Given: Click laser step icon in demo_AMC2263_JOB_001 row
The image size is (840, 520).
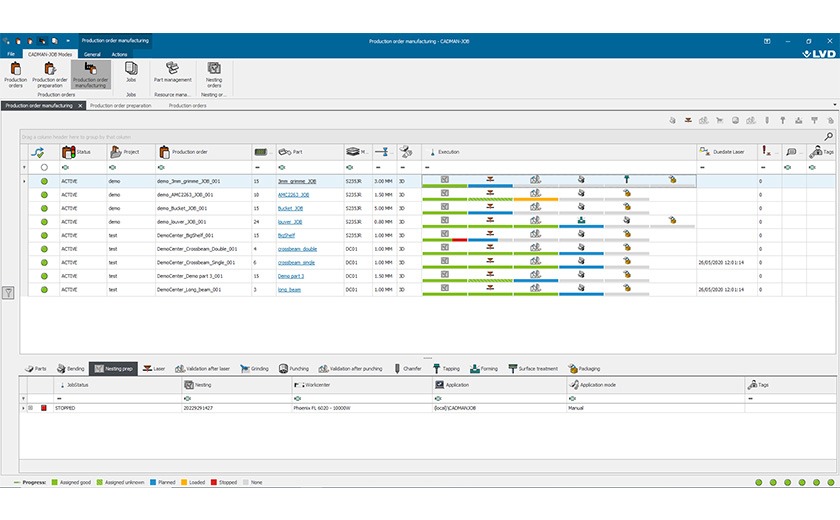Looking at the screenshot, I should 490,193.
